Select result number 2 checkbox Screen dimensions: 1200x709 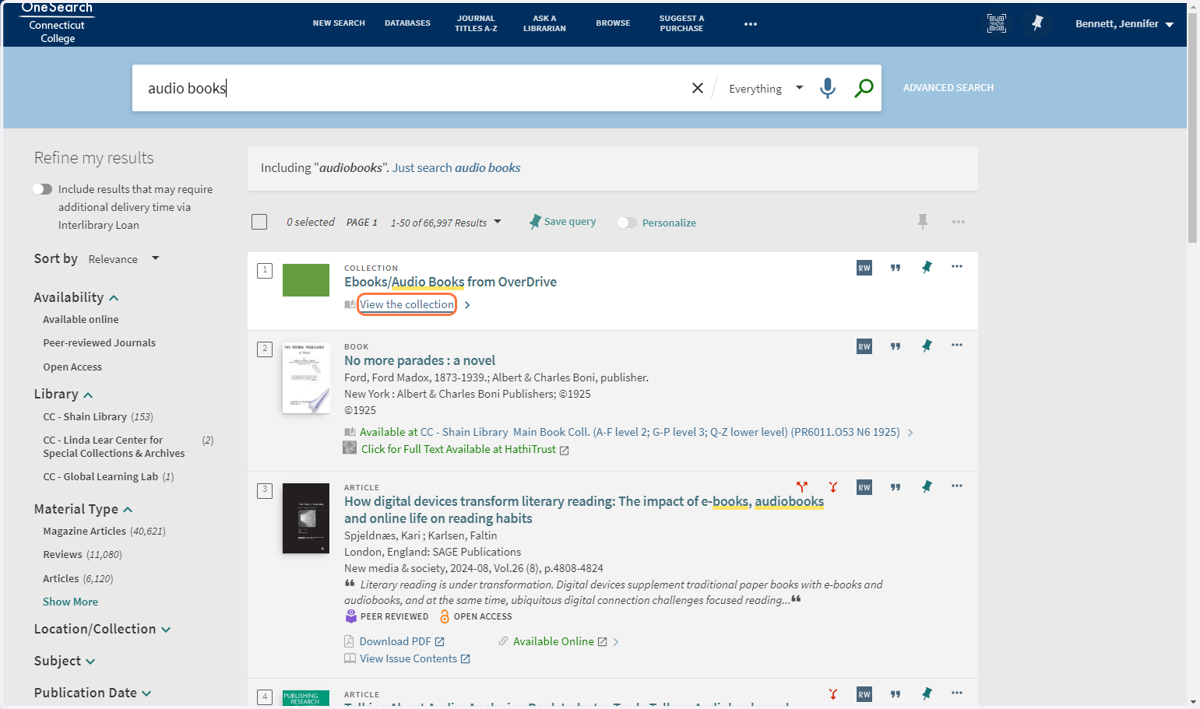tap(264, 349)
